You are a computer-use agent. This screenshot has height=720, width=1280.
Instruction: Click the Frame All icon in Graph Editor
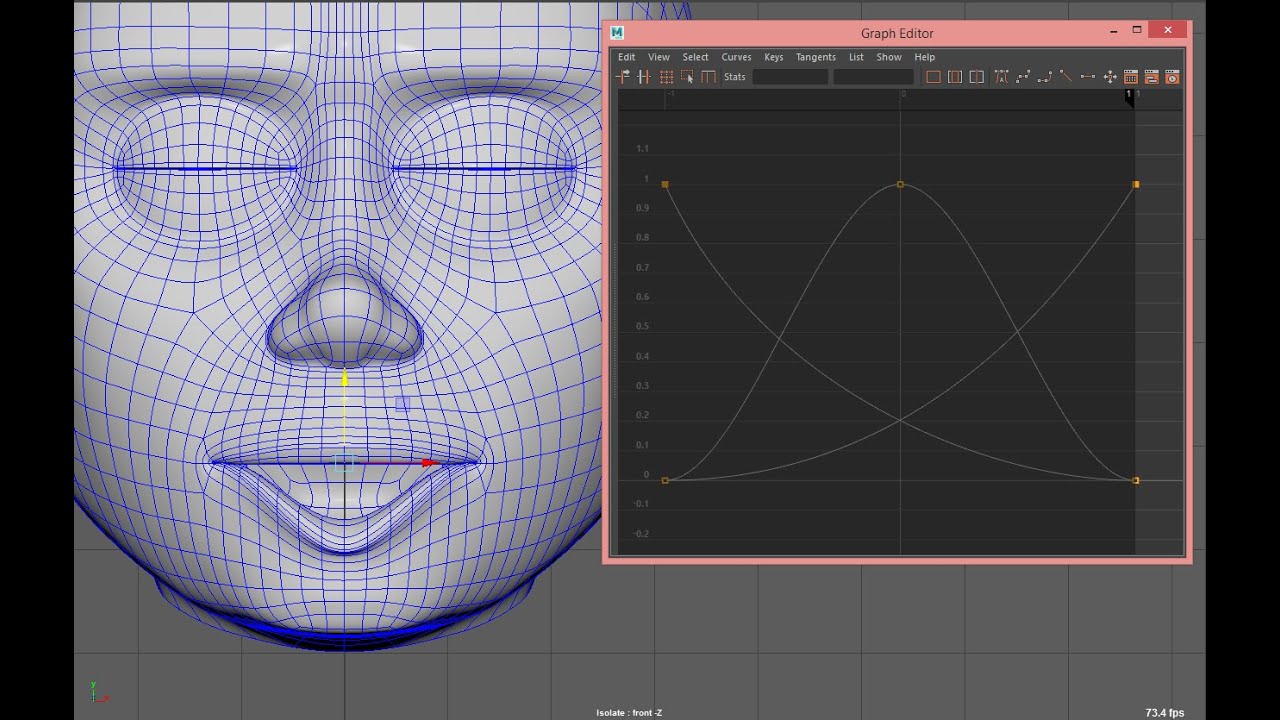click(x=933, y=77)
